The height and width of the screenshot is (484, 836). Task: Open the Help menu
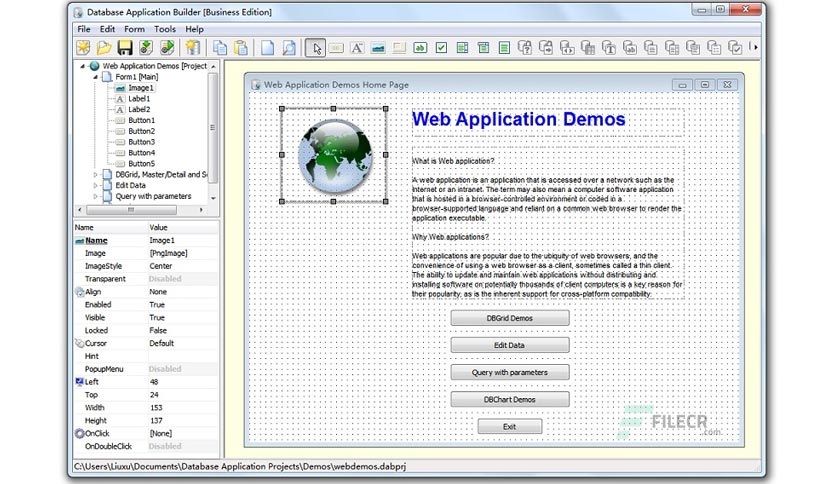click(x=194, y=29)
